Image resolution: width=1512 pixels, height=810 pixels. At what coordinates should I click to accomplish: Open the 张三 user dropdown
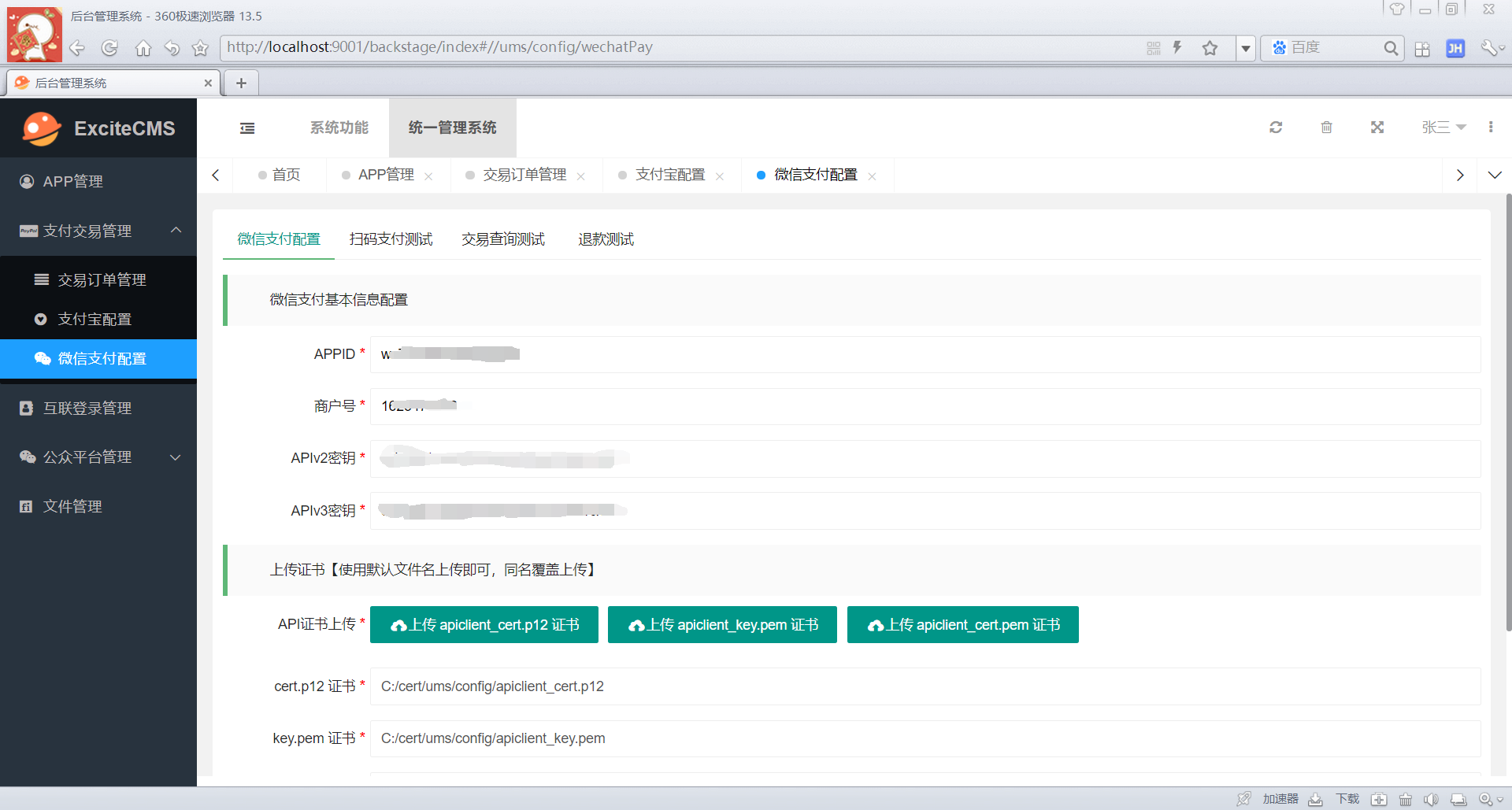tap(1443, 128)
